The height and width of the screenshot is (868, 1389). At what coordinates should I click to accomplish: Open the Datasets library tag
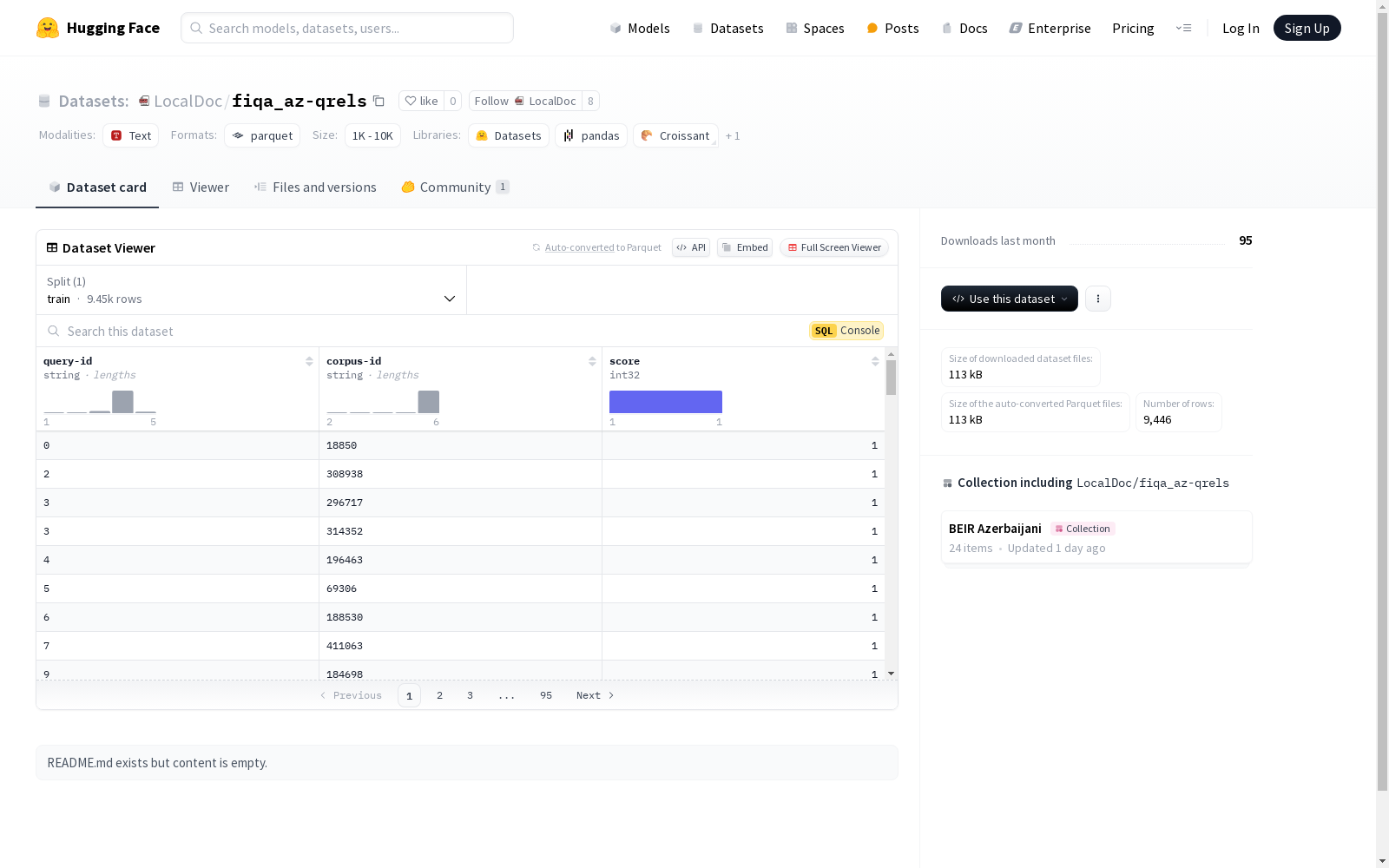(509, 135)
